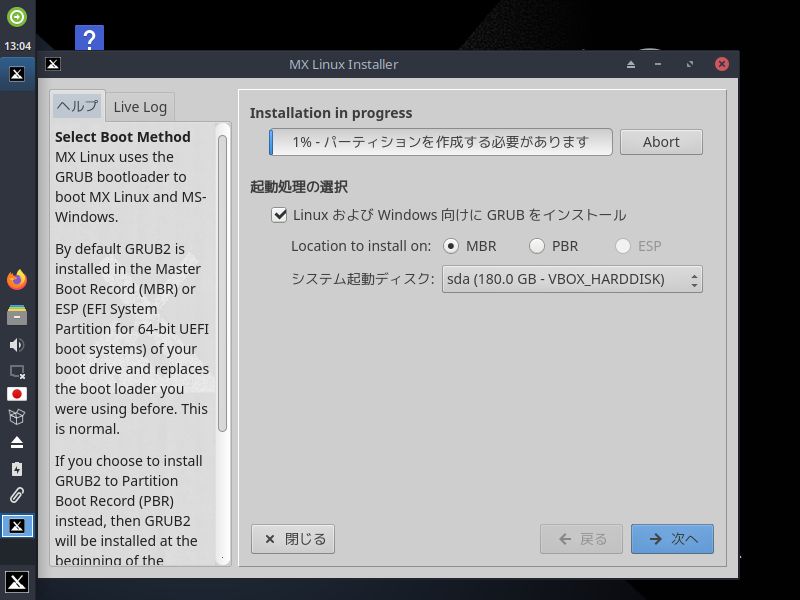
Task: Click the display disconnected tray icon
Action: click(x=17, y=371)
